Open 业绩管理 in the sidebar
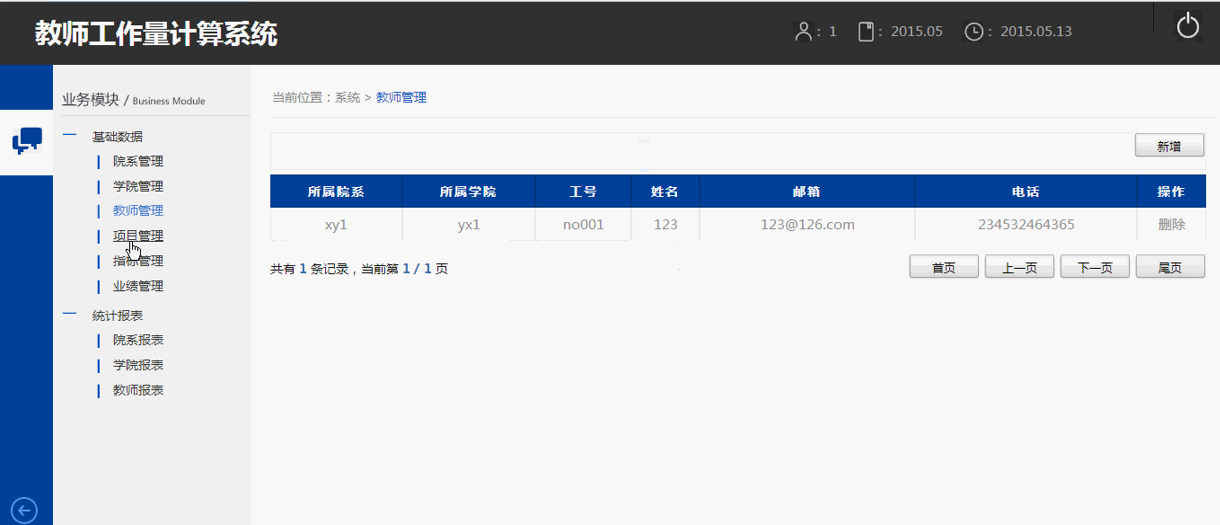Viewport: 1220px width, 525px height. 138,286
